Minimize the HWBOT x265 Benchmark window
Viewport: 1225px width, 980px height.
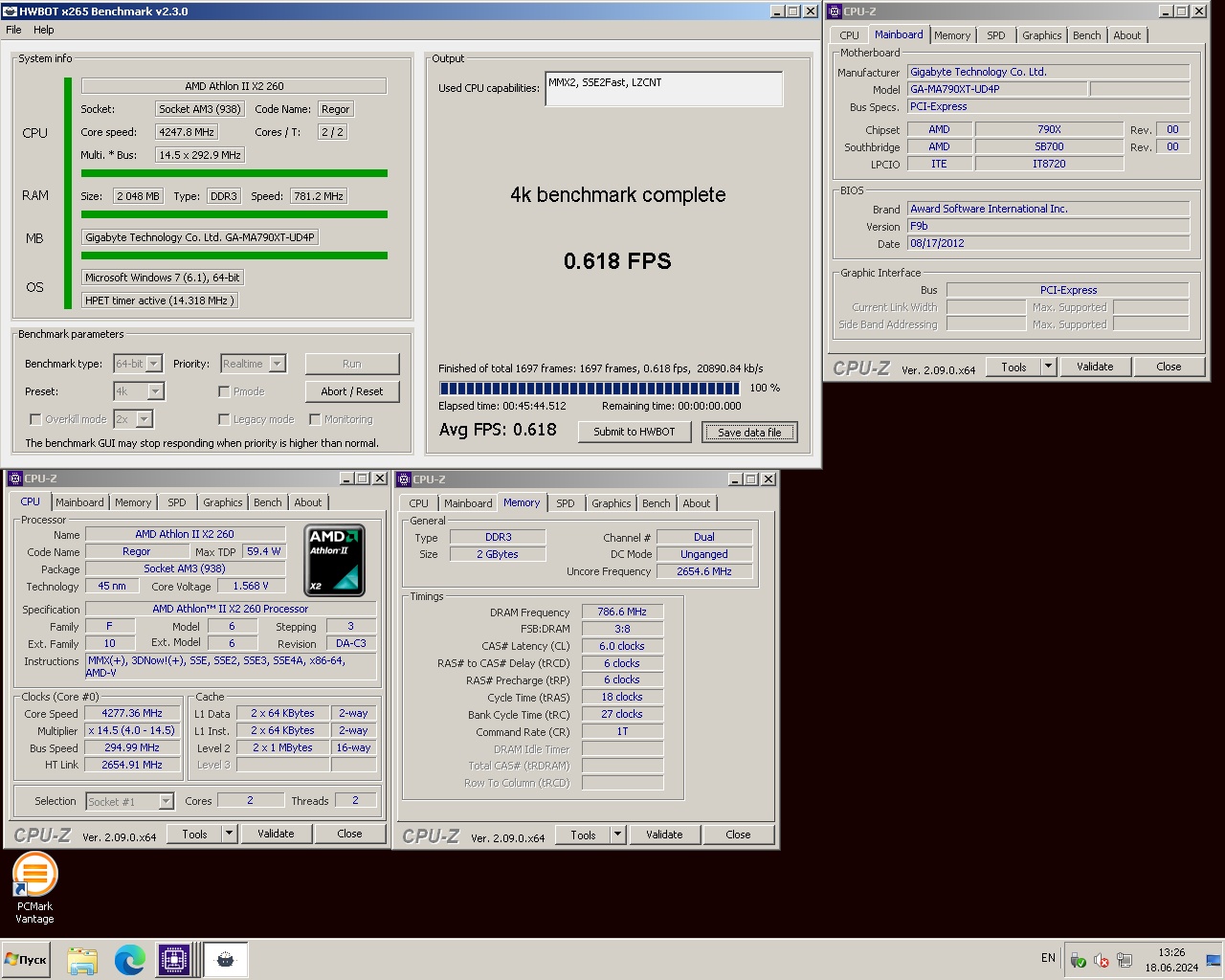[779, 11]
